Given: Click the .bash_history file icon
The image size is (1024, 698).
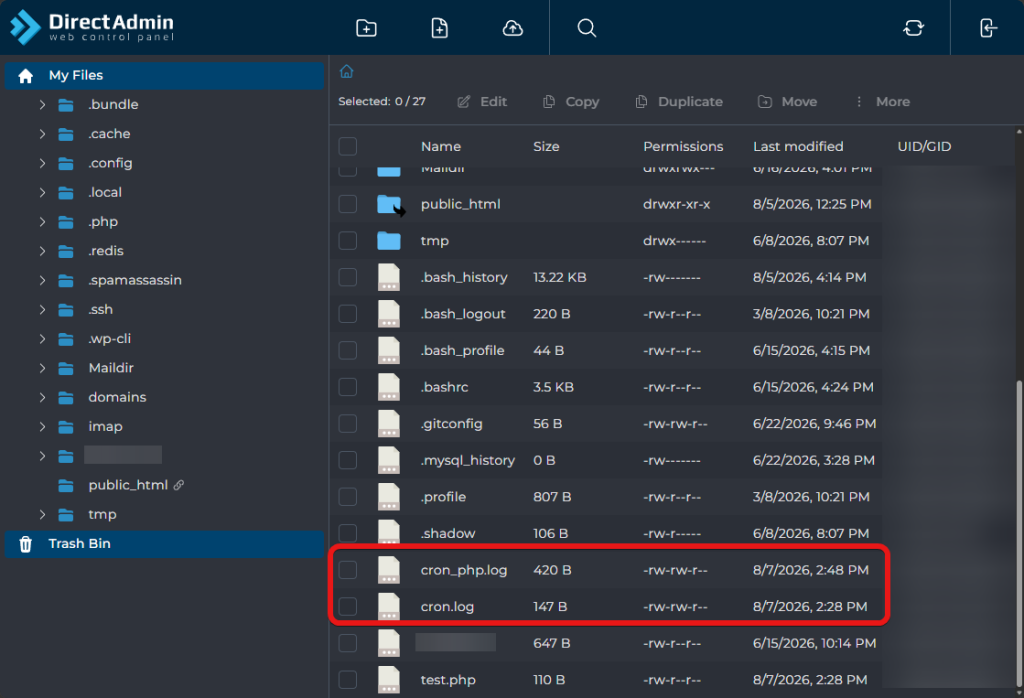Looking at the screenshot, I should (x=389, y=278).
